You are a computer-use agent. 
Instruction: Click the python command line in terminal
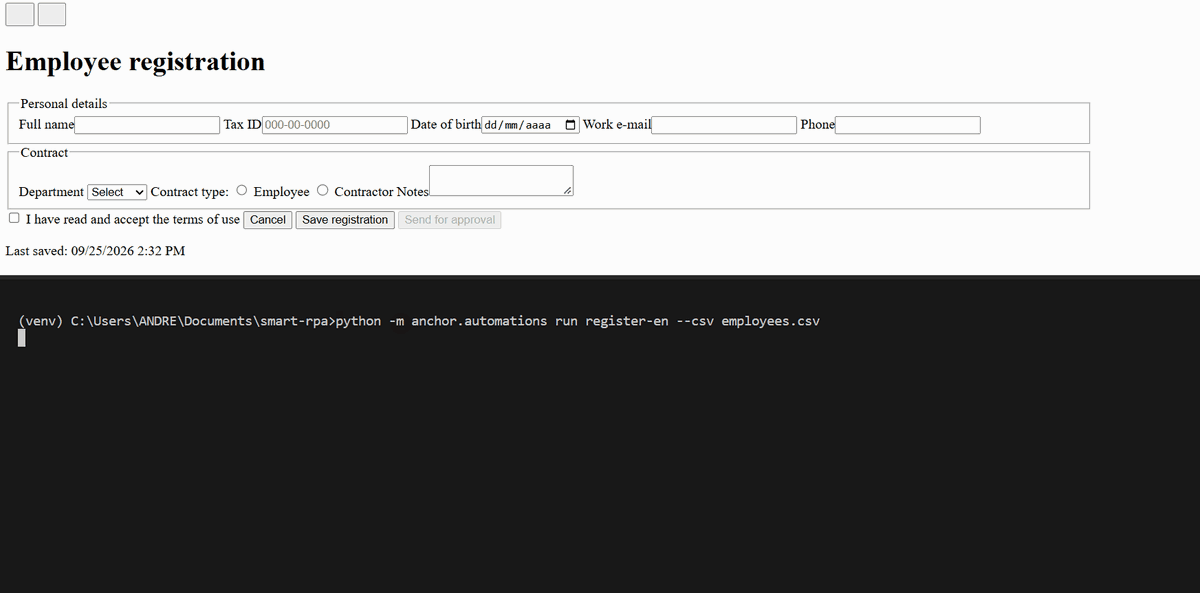pos(420,321)
